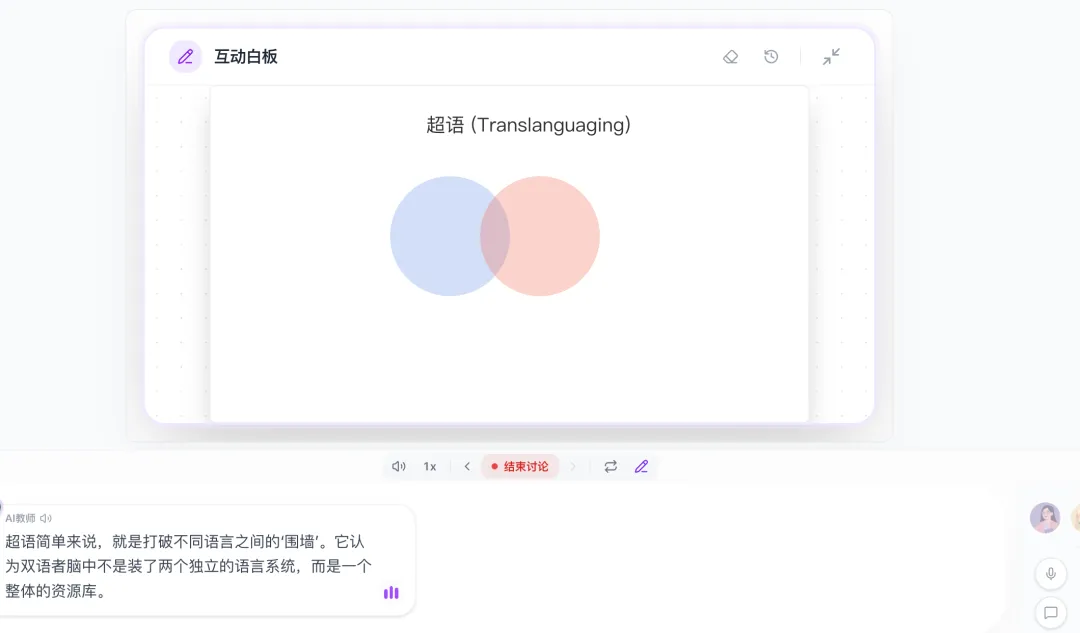The image size is (1080, 633).
Task: Open the whiteboard history icon
Action: coord(771,56)
